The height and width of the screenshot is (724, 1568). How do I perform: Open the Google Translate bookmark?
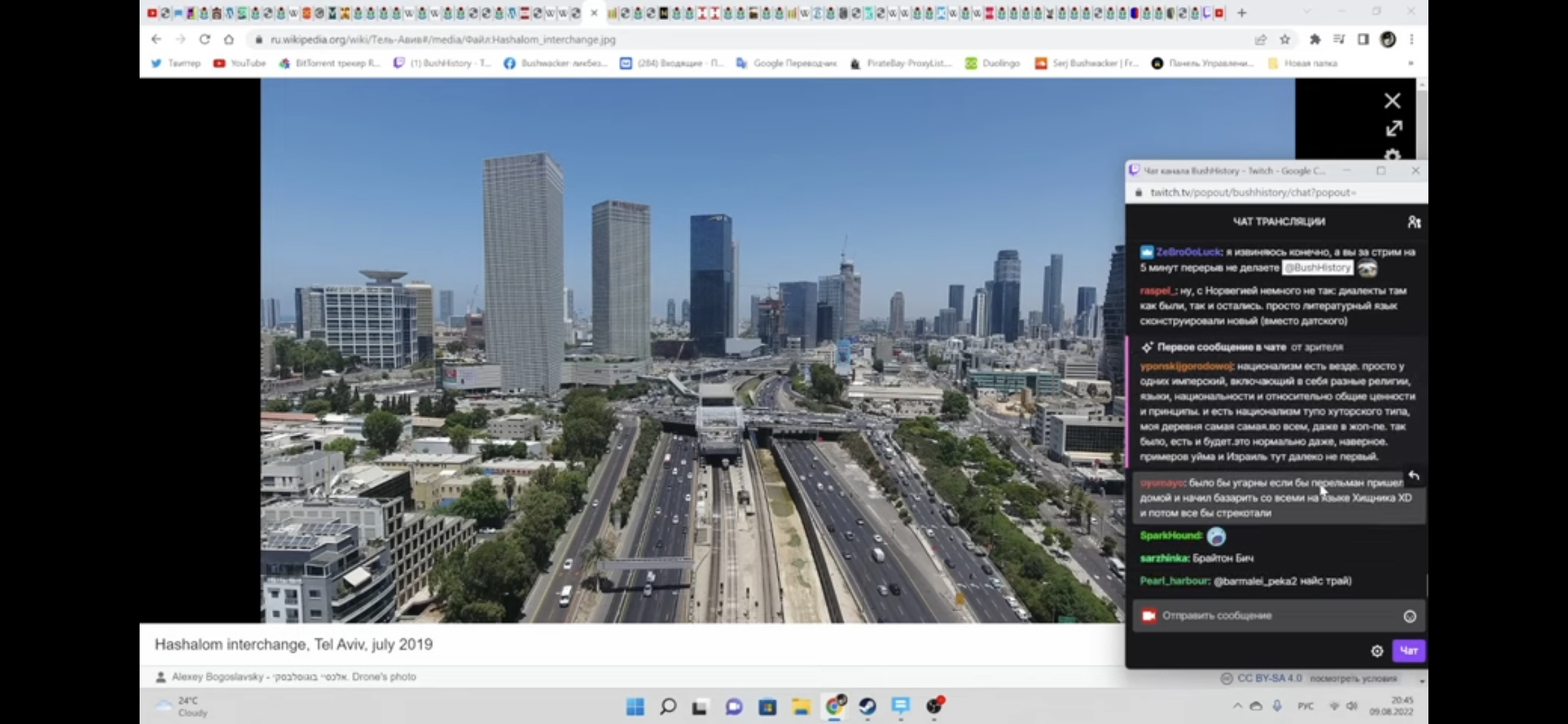click(786, 64)
